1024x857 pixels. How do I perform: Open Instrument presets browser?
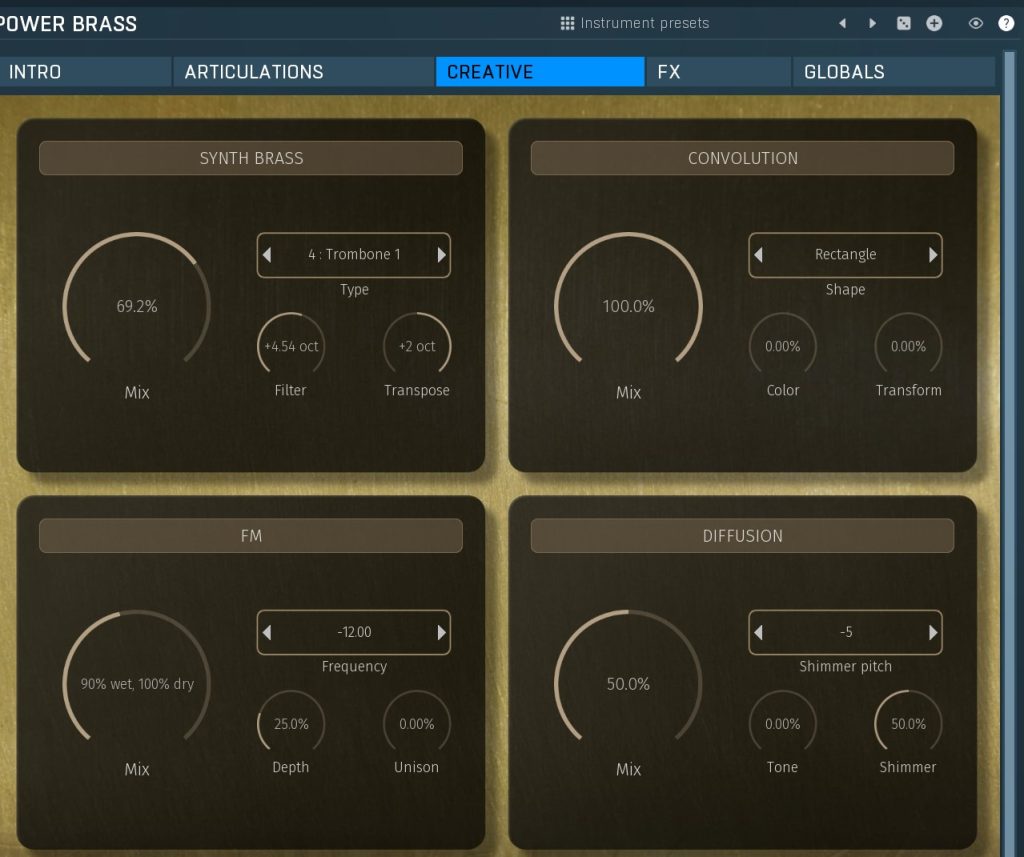click(x=635, y=23)
